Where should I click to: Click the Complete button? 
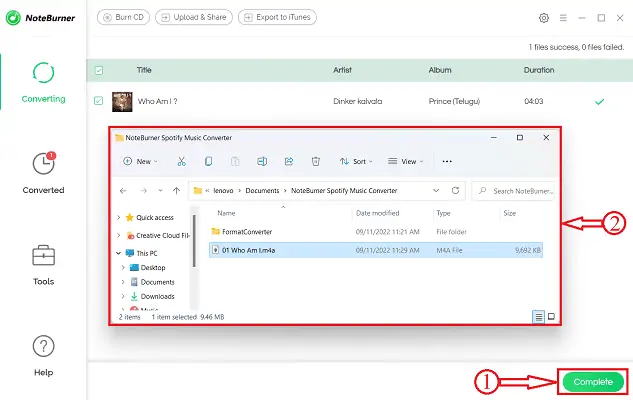click(593, 382)
